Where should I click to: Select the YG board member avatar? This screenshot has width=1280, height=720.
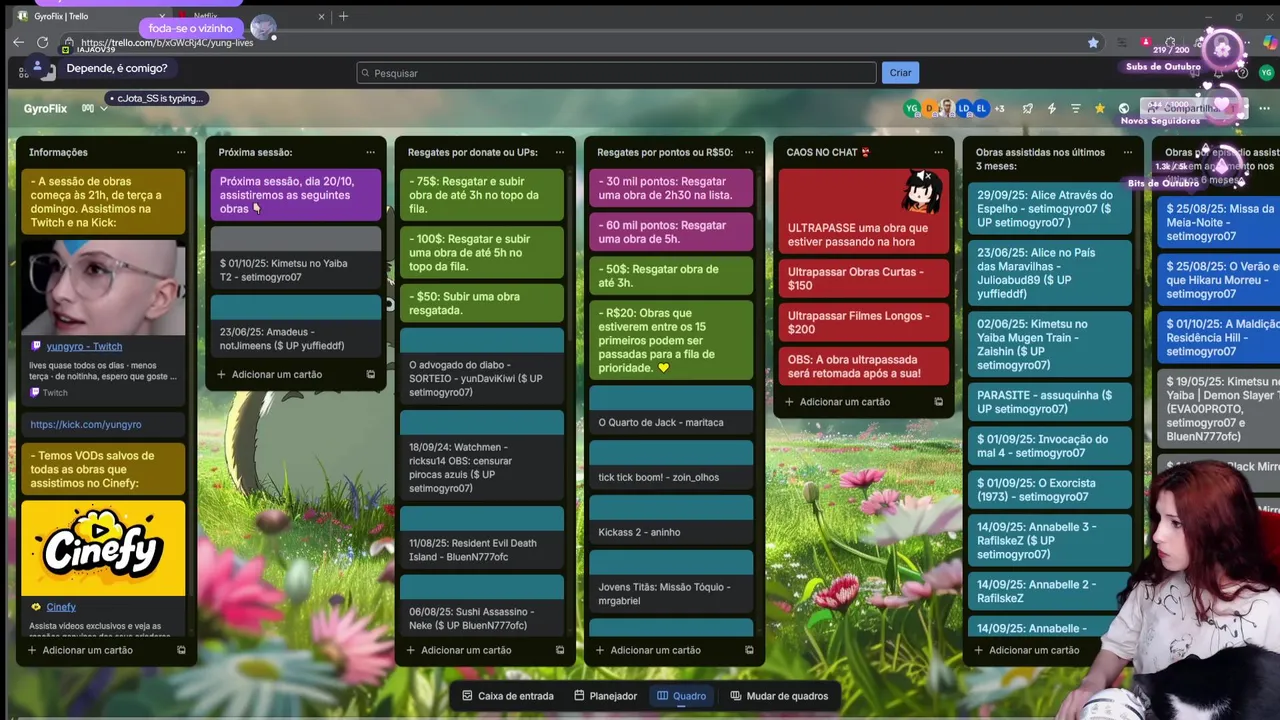pyautogui.click(x=911, y=108)
